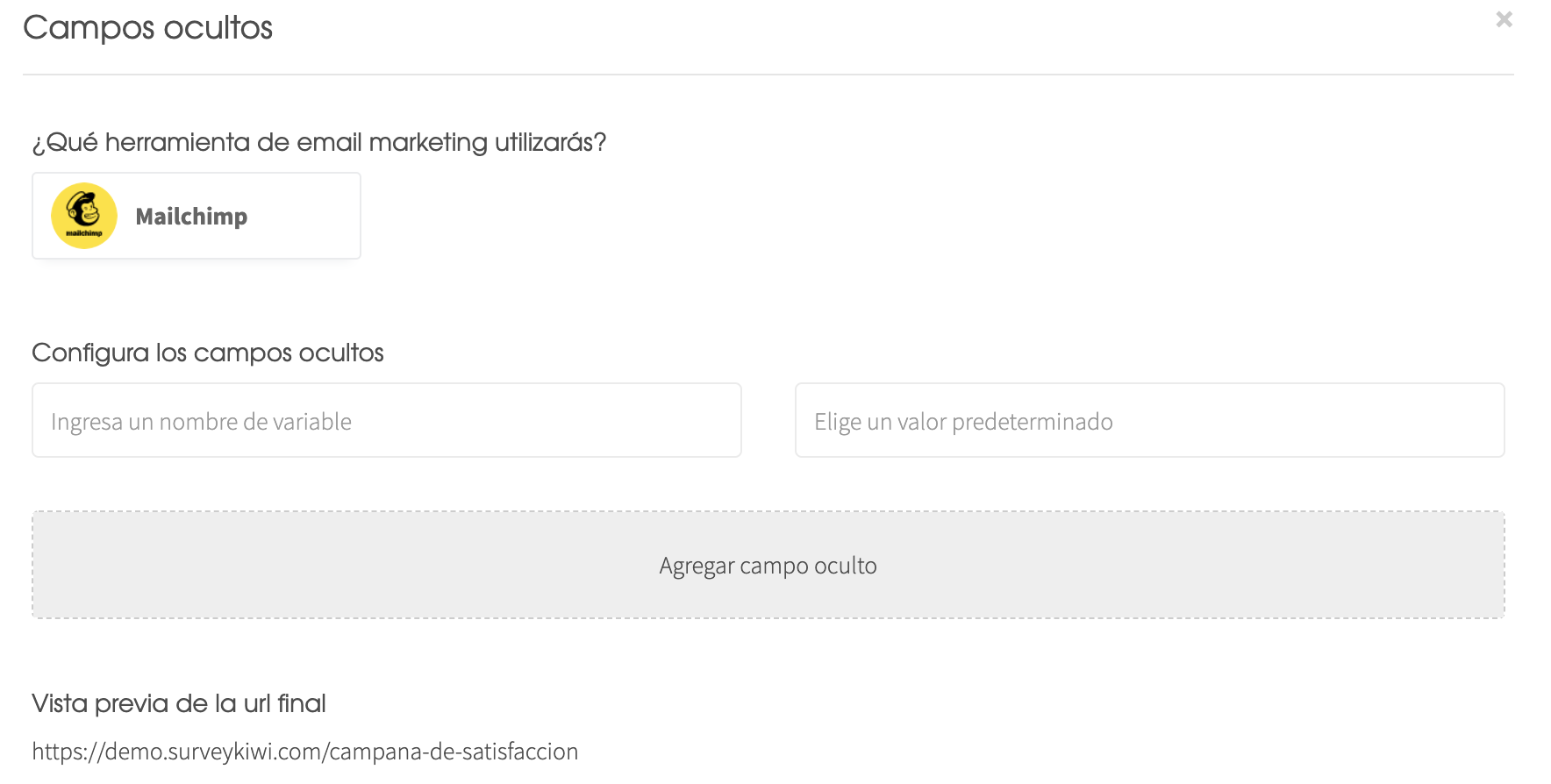Click the Vista previa de la url final heading
The height and width of the screenshot is (784, 1551).
(179, 703)
